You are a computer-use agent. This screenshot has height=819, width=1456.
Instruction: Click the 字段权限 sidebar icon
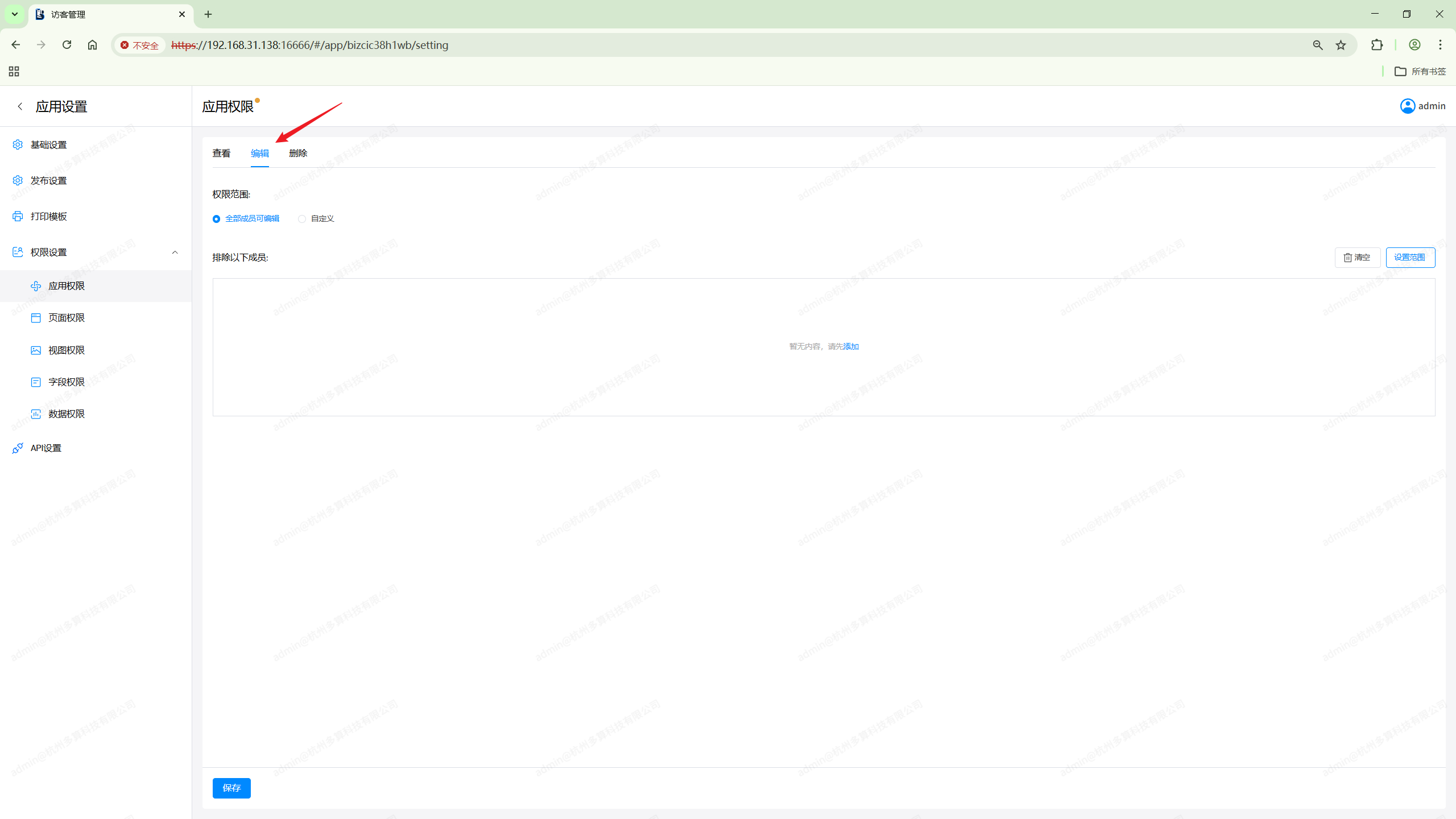(x=36, y=382)
